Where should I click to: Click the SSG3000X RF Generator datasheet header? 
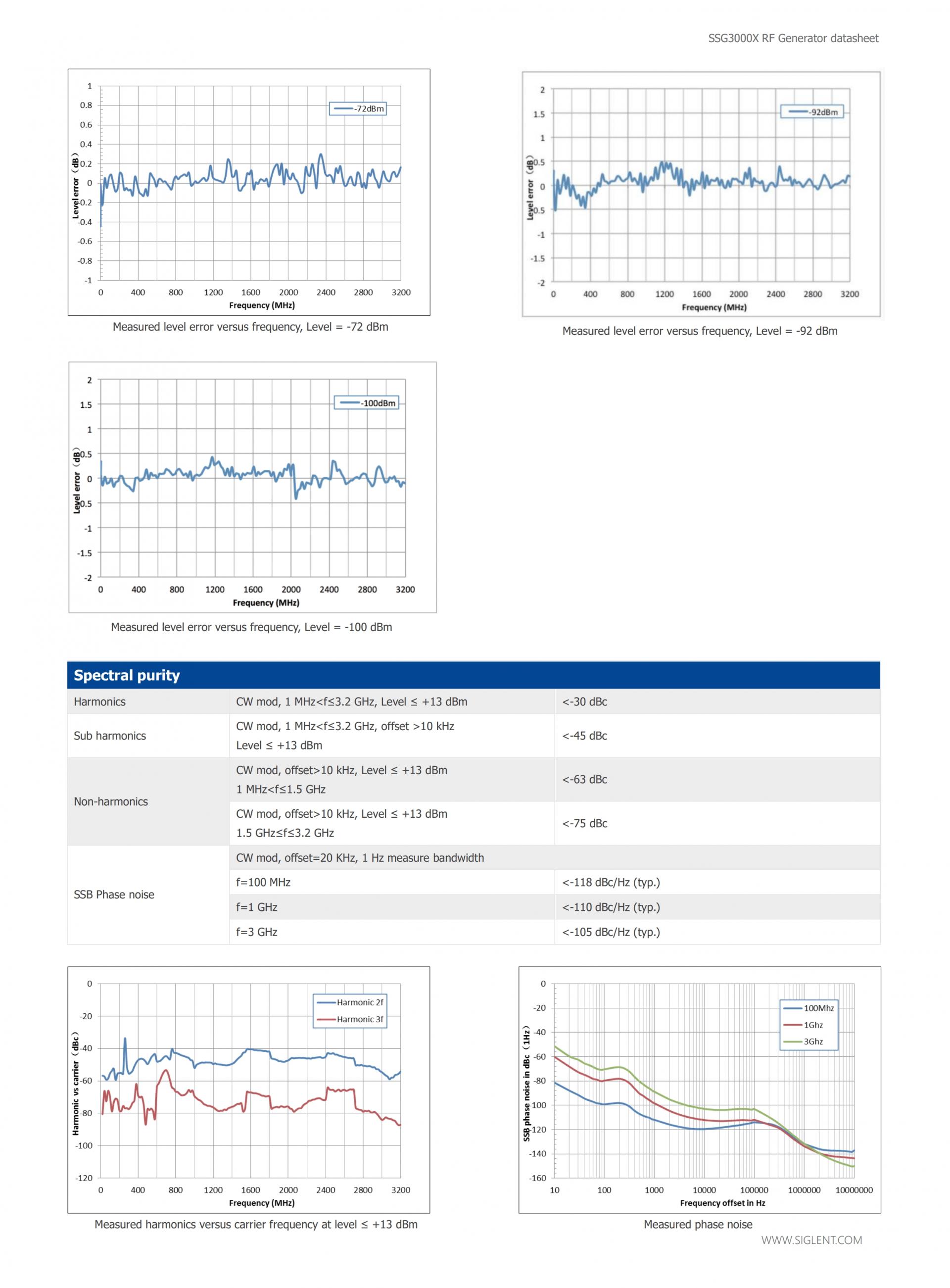coord(793,39)
